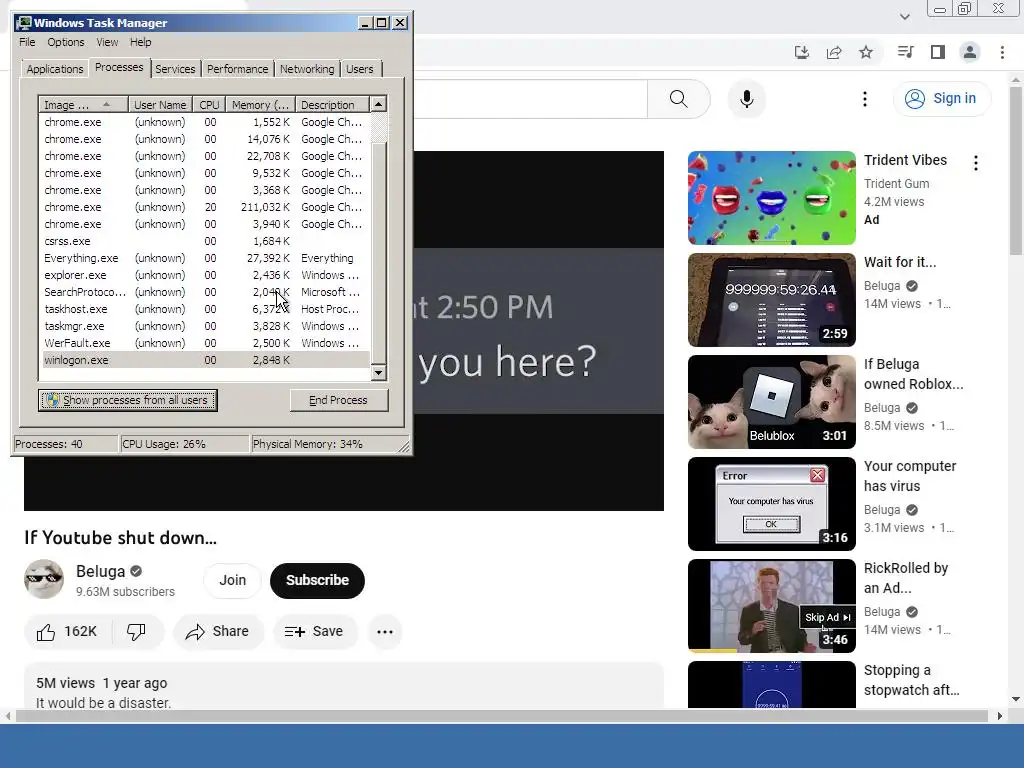Viewport: 1024px width, 768px height.
Task: Click the Save button under video
Action: click(x=315, y=632)
